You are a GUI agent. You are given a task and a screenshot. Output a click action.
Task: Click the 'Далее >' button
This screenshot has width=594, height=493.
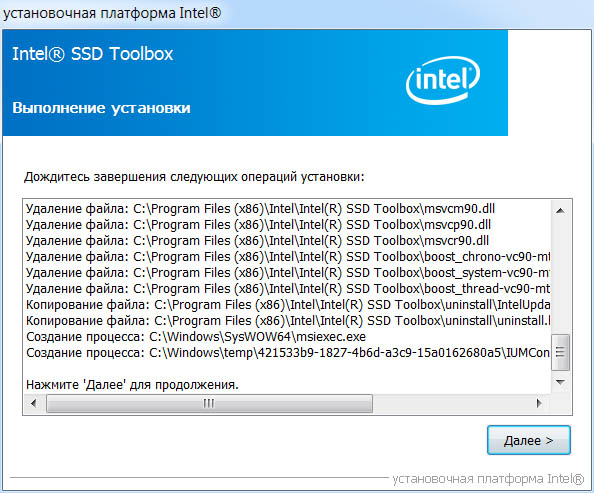coord(528,440)
